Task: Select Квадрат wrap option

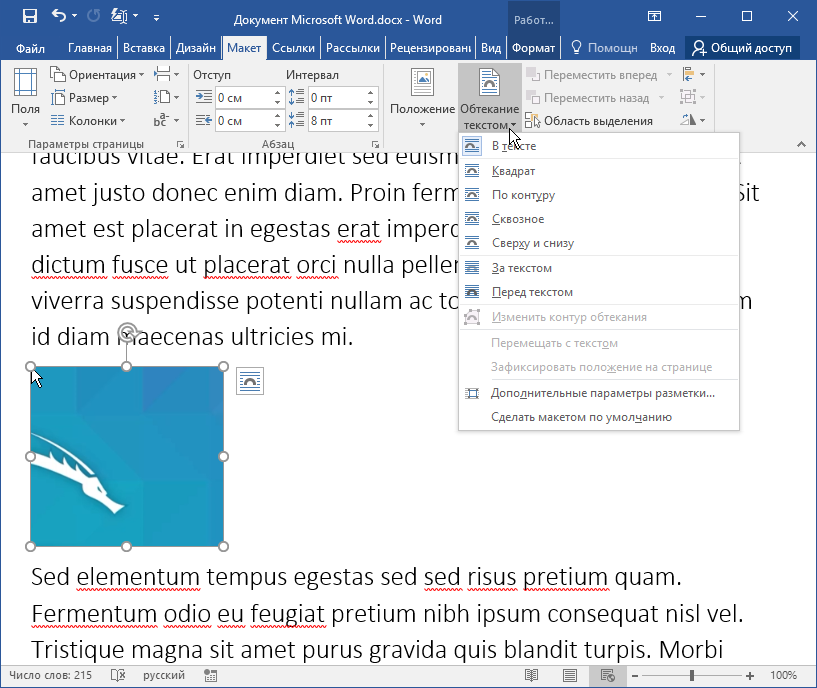Action: 599,171
